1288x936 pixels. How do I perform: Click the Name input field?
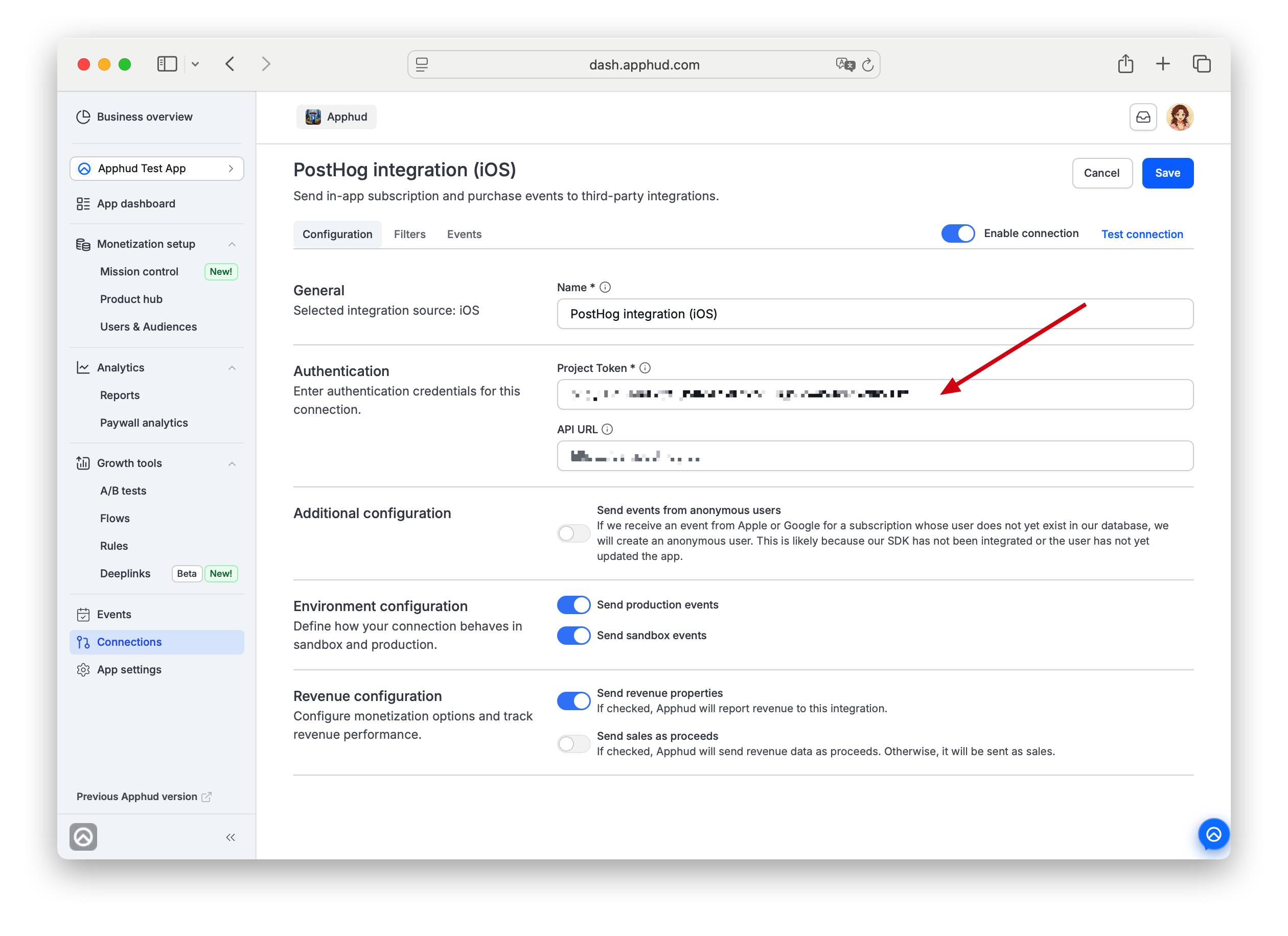point(875,314)
